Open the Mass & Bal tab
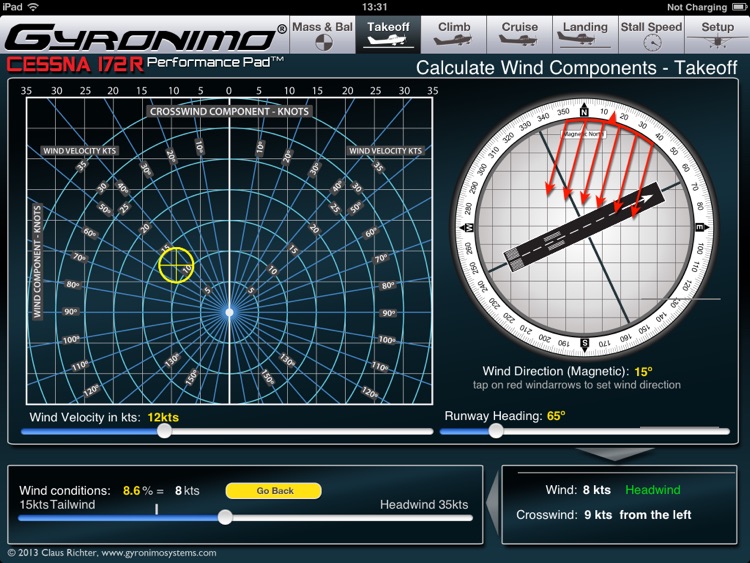 pyautogui.click(x=322, y=34)
